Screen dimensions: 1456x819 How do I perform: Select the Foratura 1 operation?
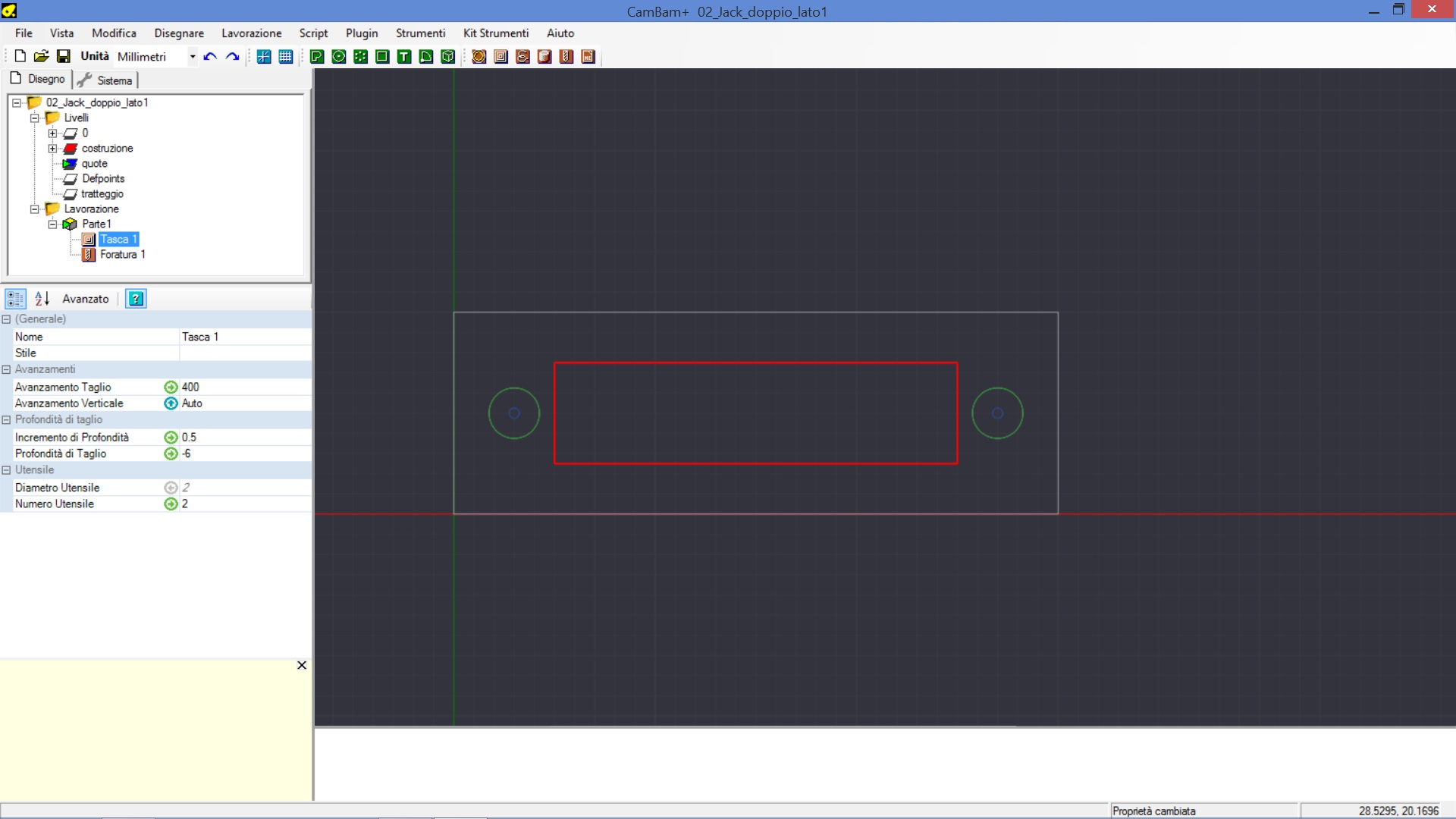[123, 254]
